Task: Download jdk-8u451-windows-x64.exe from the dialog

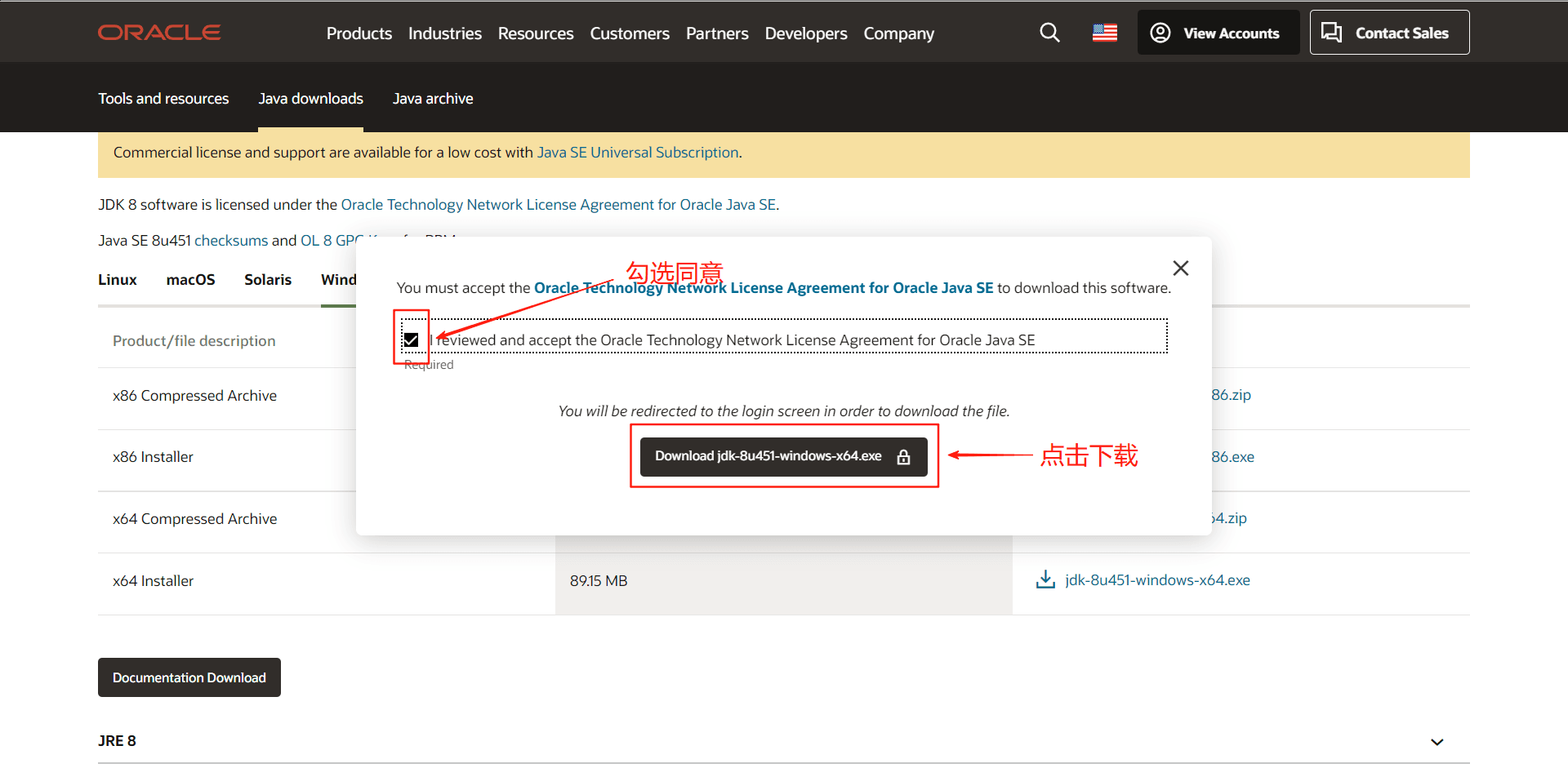Action: click(x=783, y=456)
